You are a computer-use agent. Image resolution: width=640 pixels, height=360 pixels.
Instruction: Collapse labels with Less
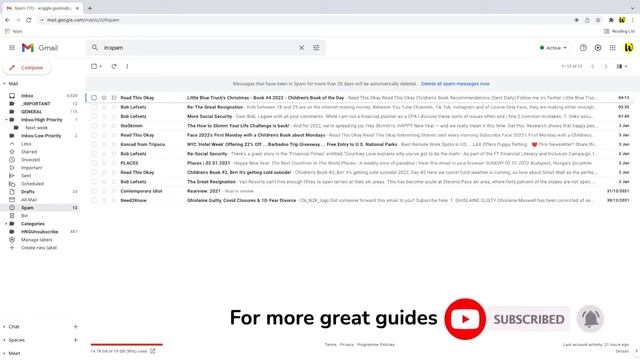(x=26, y=144)
